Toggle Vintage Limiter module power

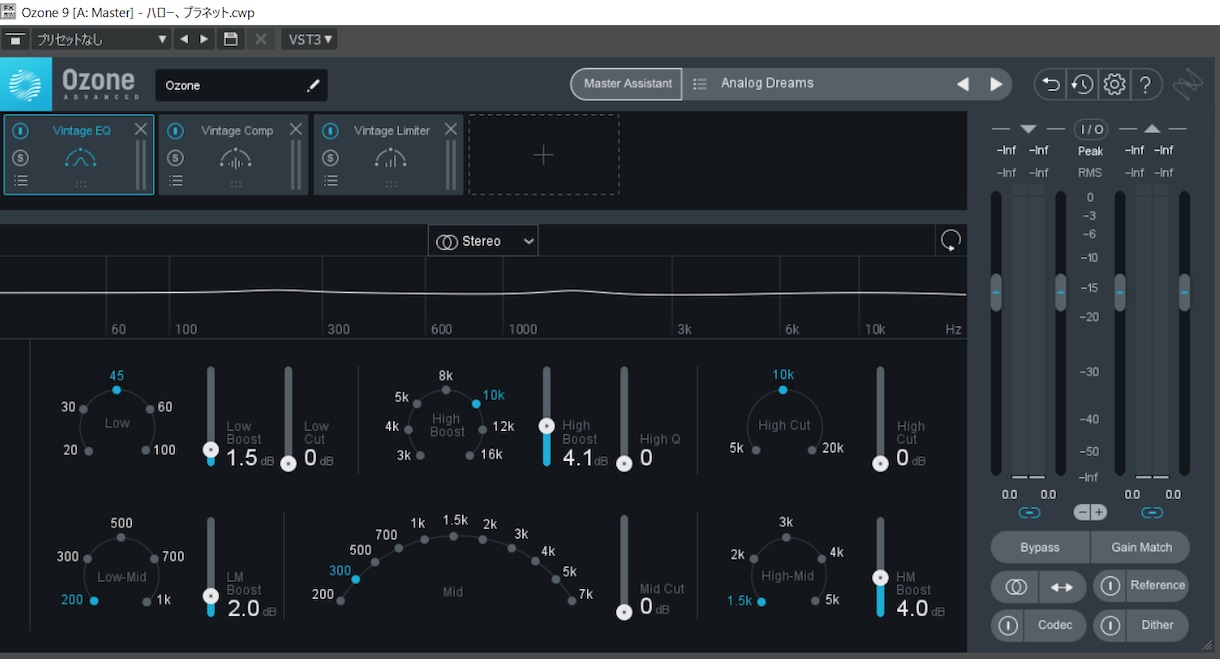(331, 131)
